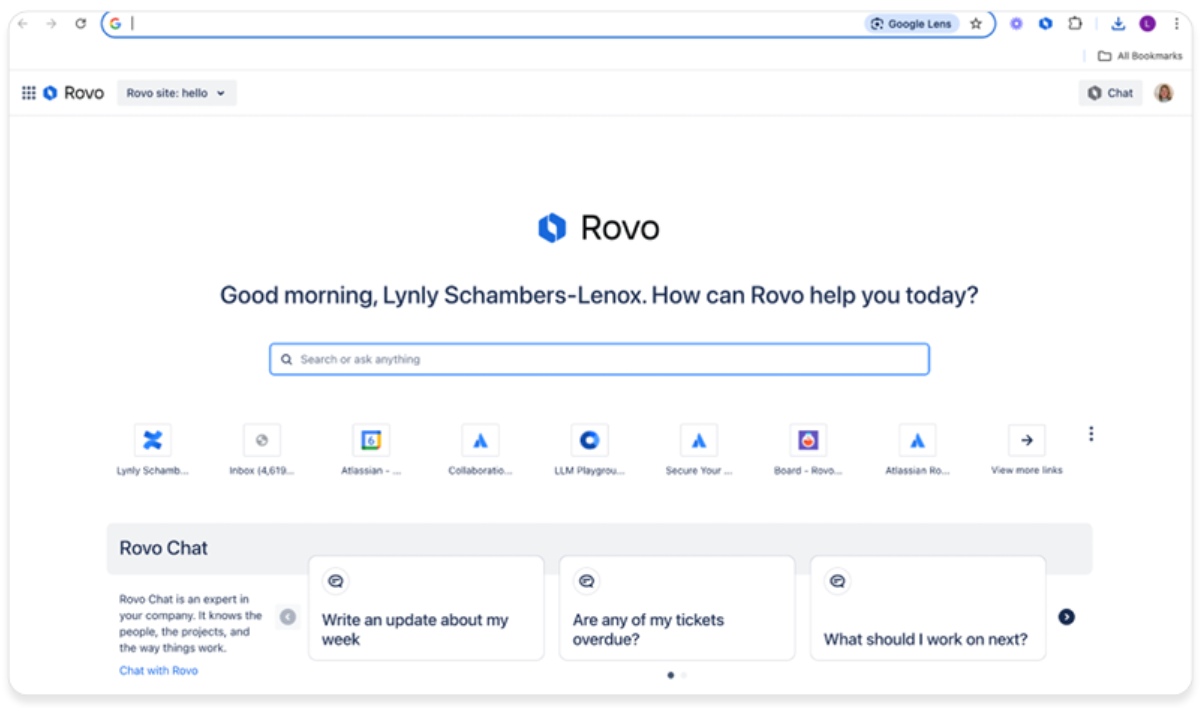
Task: Open the Inbox shortcut icon
Action: point(262,440)
